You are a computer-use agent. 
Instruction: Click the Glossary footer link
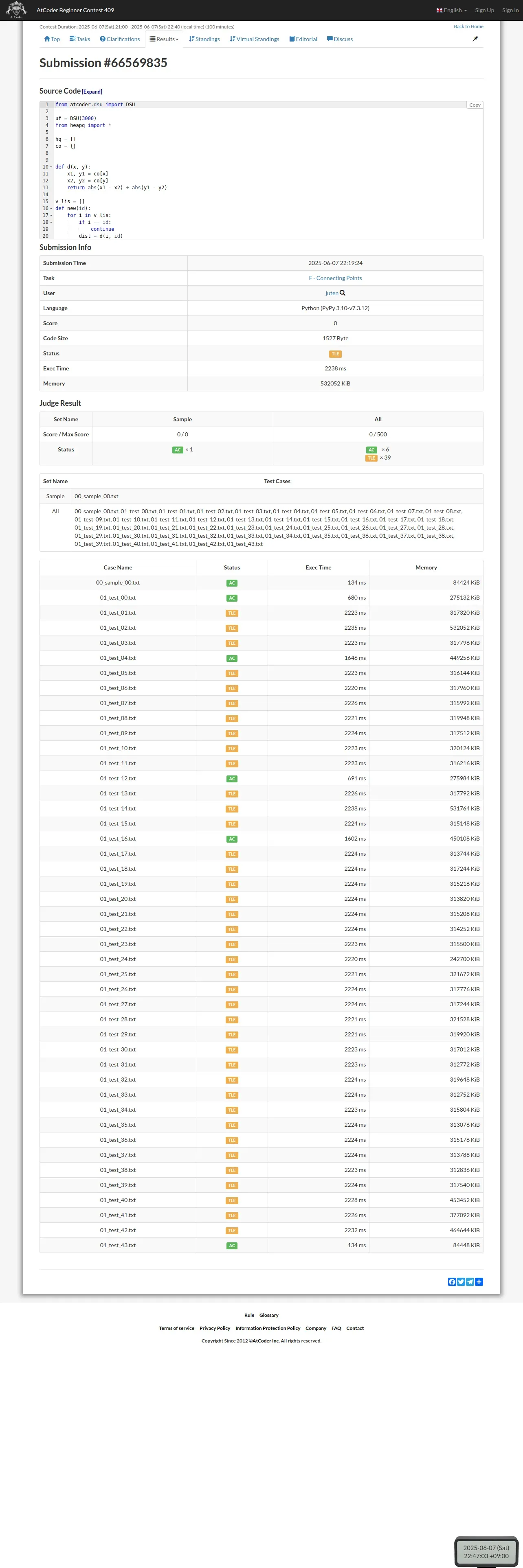269,1315
